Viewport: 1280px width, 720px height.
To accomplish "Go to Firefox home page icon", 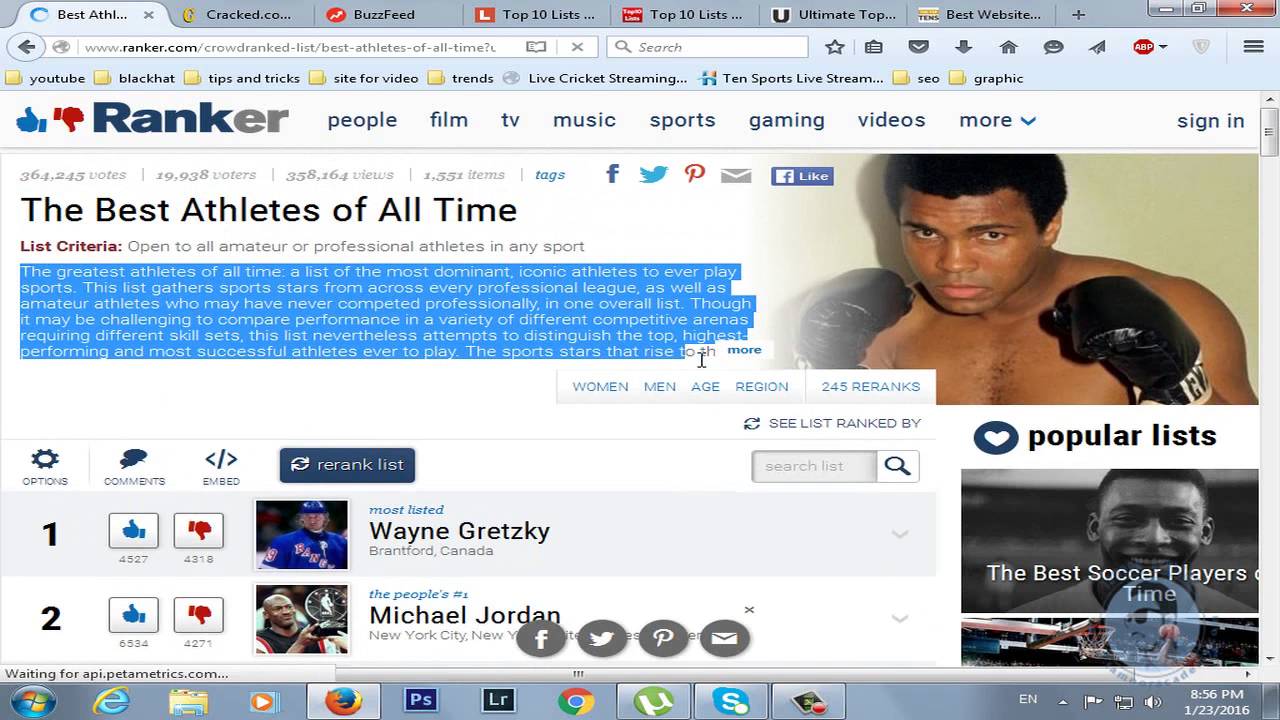I will pyautogui.click(x=1008, y=47).
